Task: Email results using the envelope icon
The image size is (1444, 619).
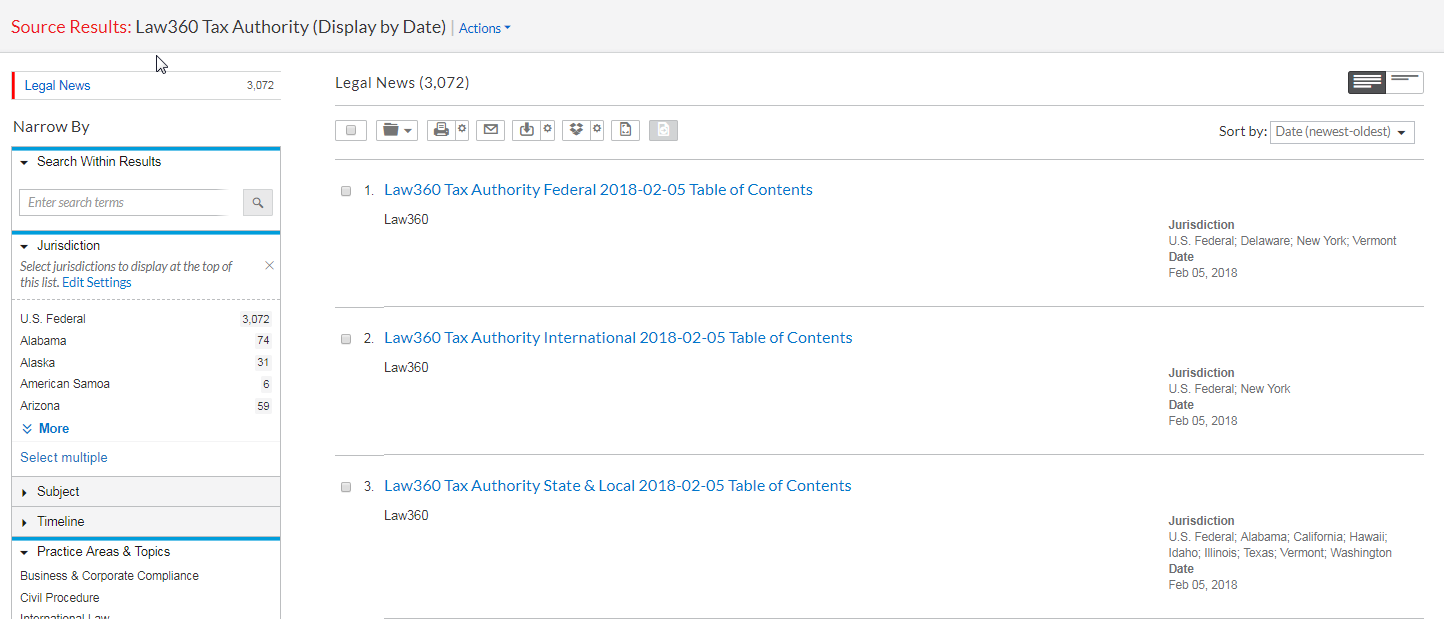Action: click(x=490, y=130)
